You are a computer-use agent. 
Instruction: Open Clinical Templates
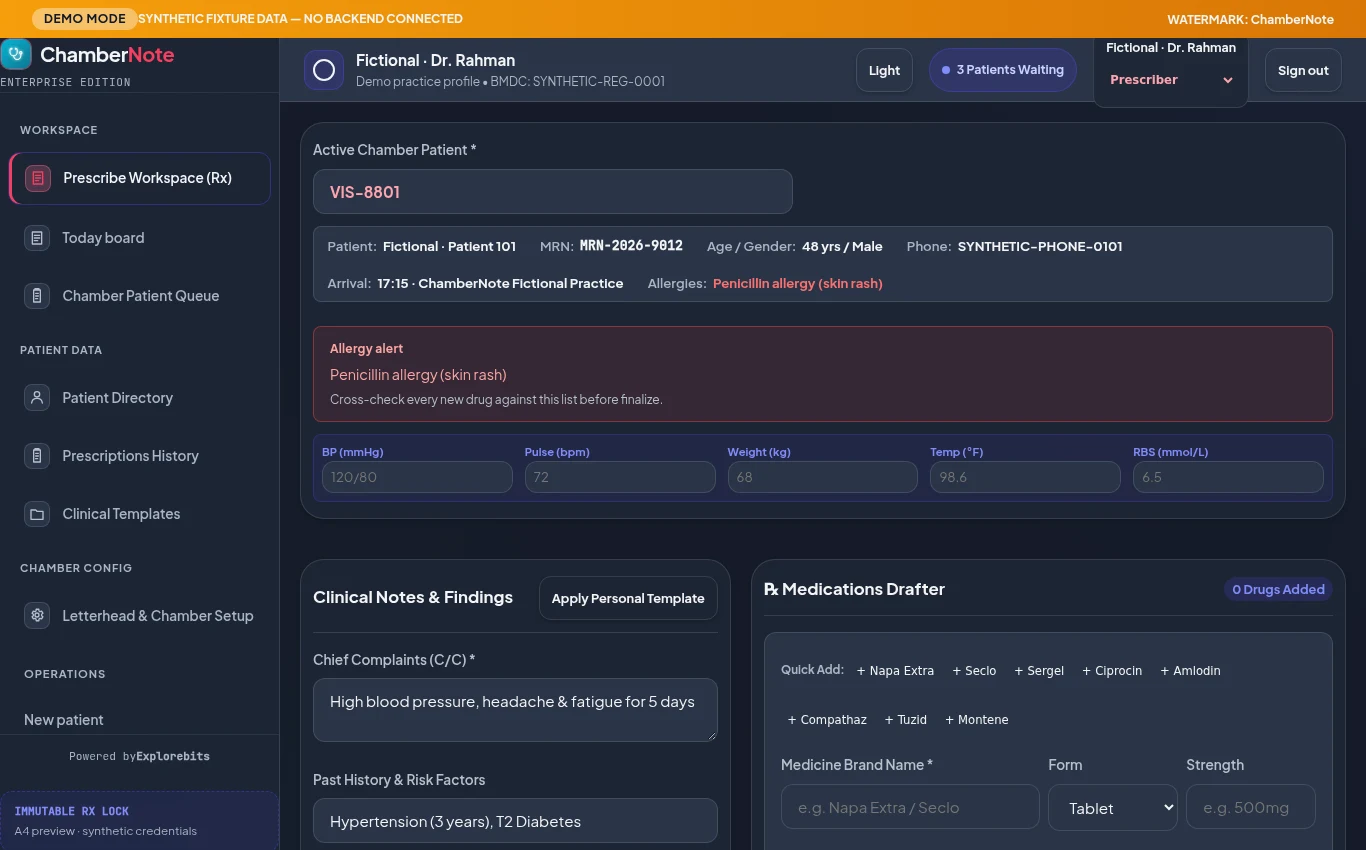pyautogui.click(x=140, y=514)
